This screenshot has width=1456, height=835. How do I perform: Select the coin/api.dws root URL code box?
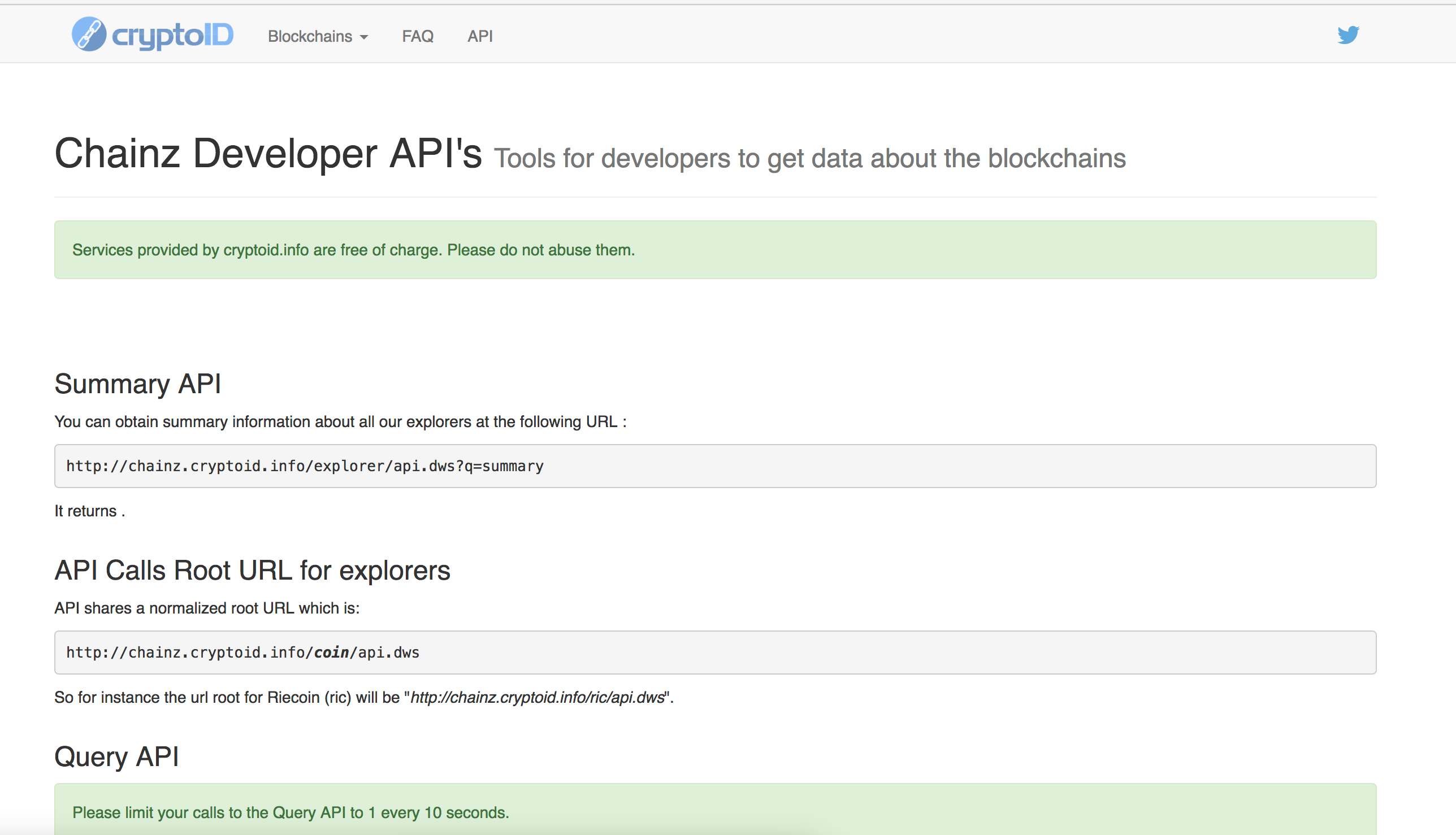pos(715,652)
